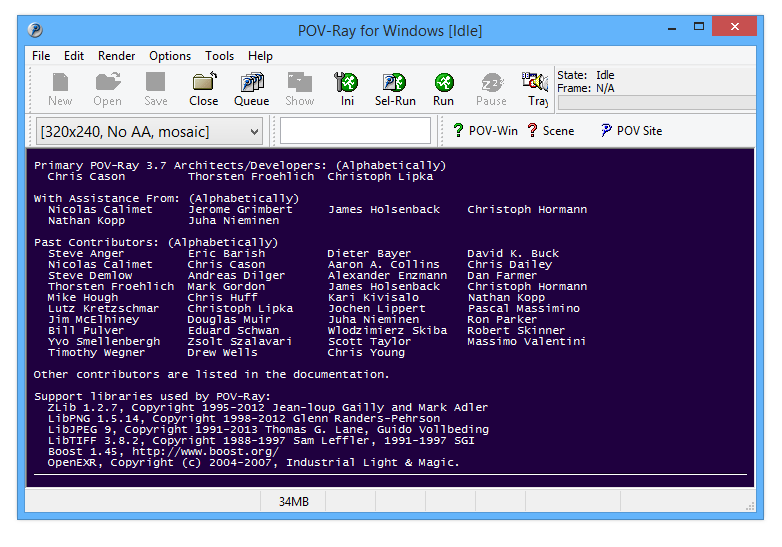
Task: Click 'Support libraries used by POV-Ray:' line
Action: (152, 396)
